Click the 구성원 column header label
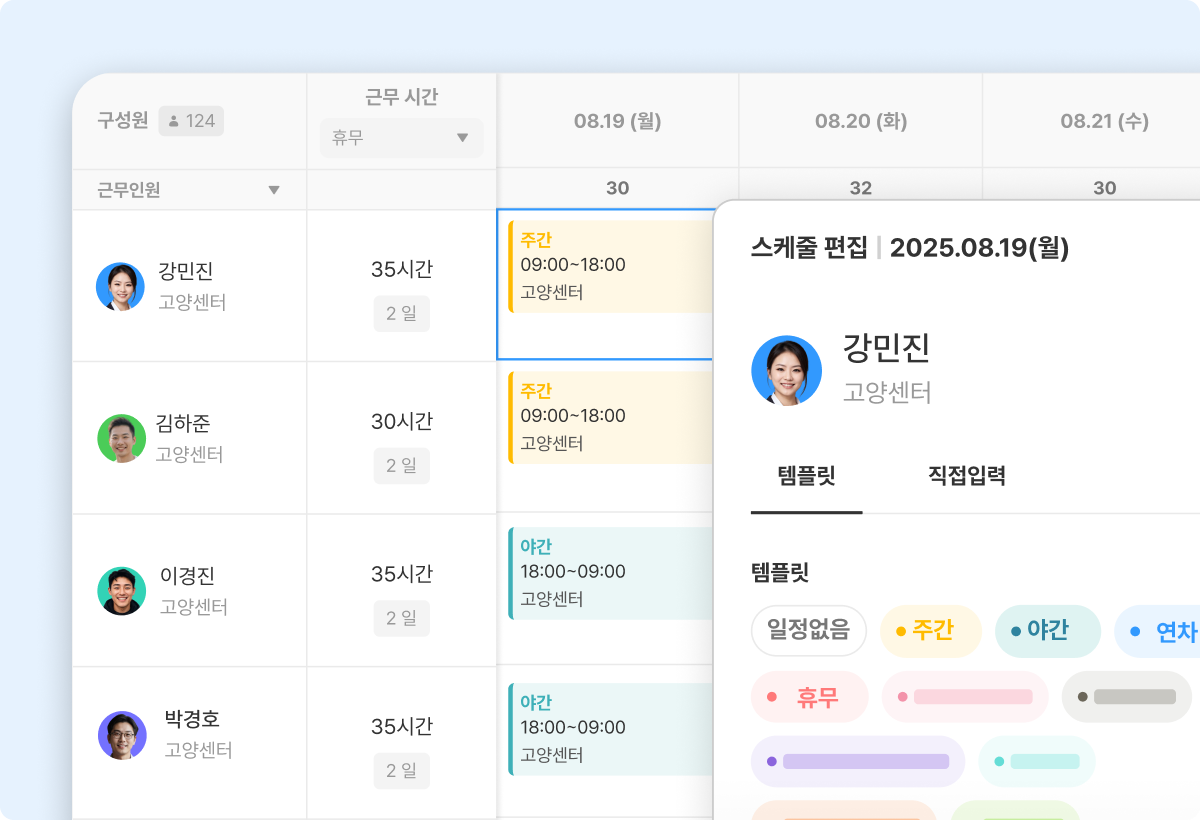 (123, 121)
